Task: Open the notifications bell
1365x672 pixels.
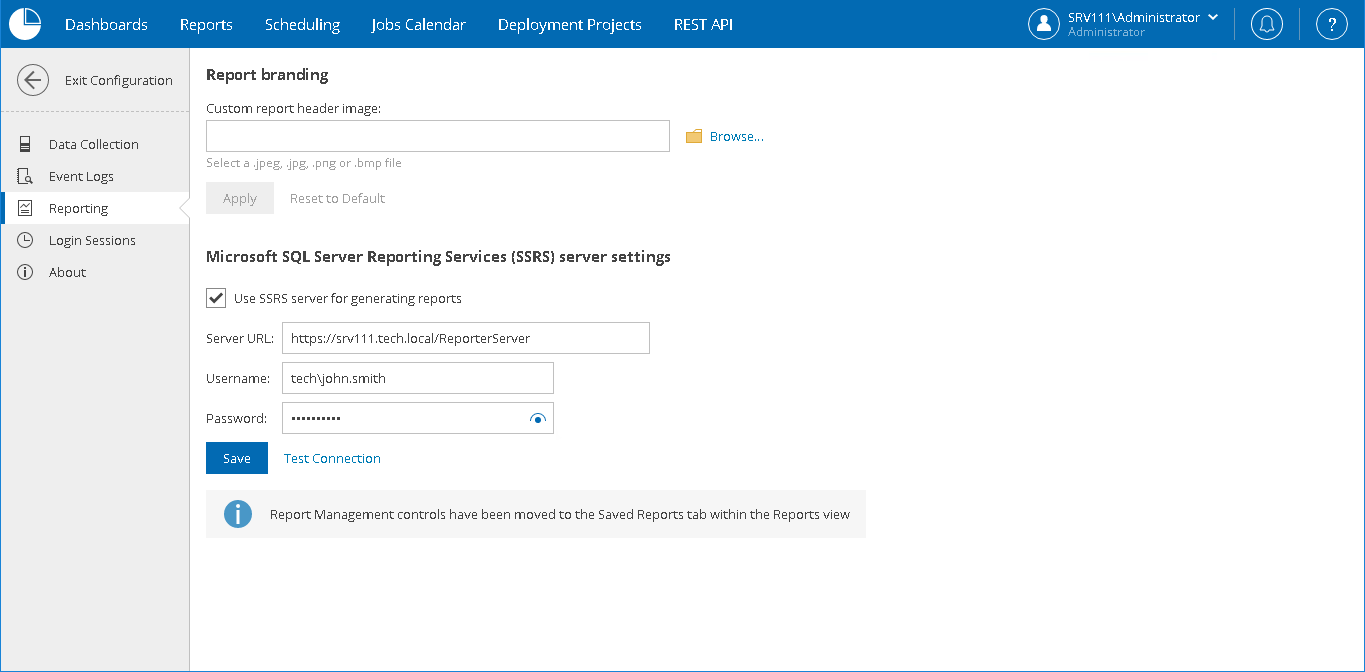Action: (x=1266, y=23)
